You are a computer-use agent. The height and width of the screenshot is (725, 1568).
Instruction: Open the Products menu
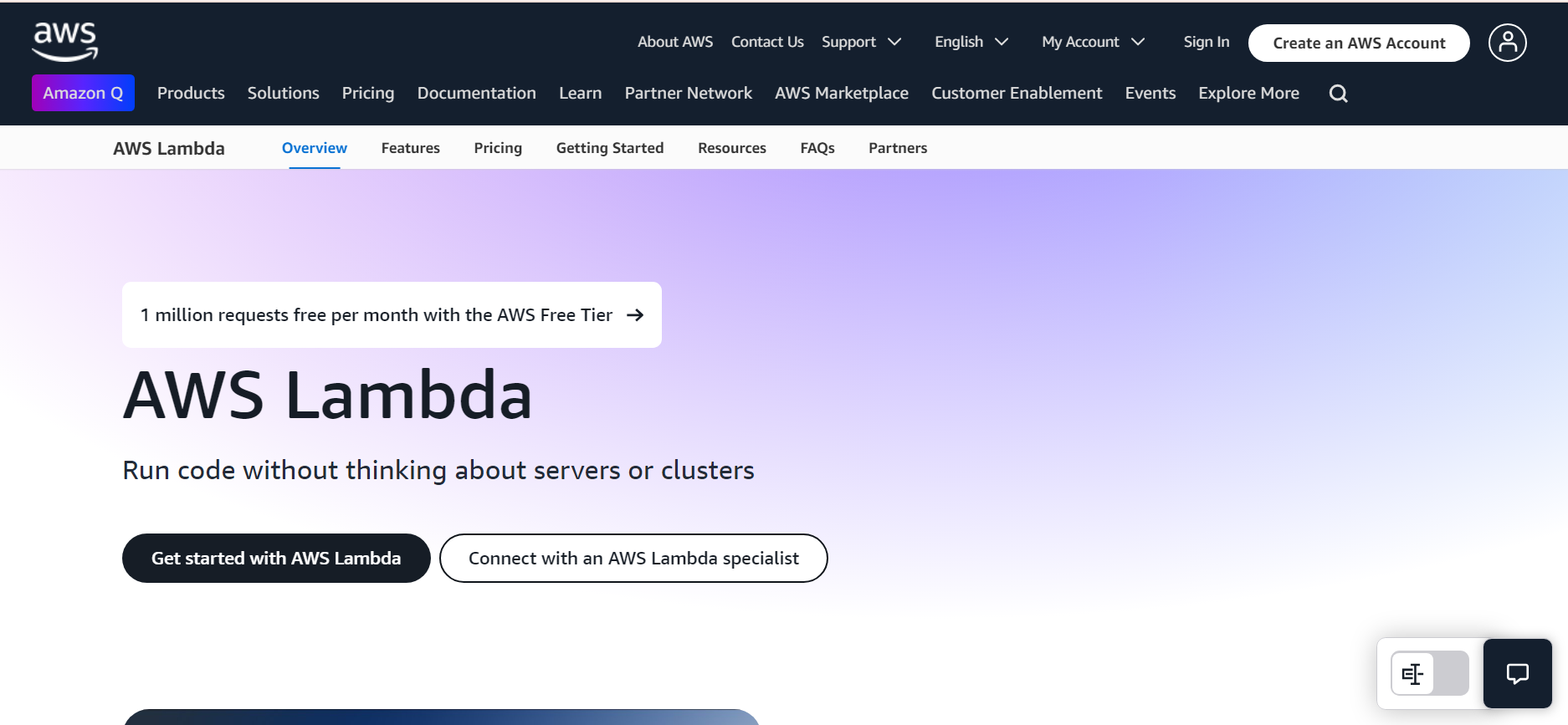tap(191, 93)
